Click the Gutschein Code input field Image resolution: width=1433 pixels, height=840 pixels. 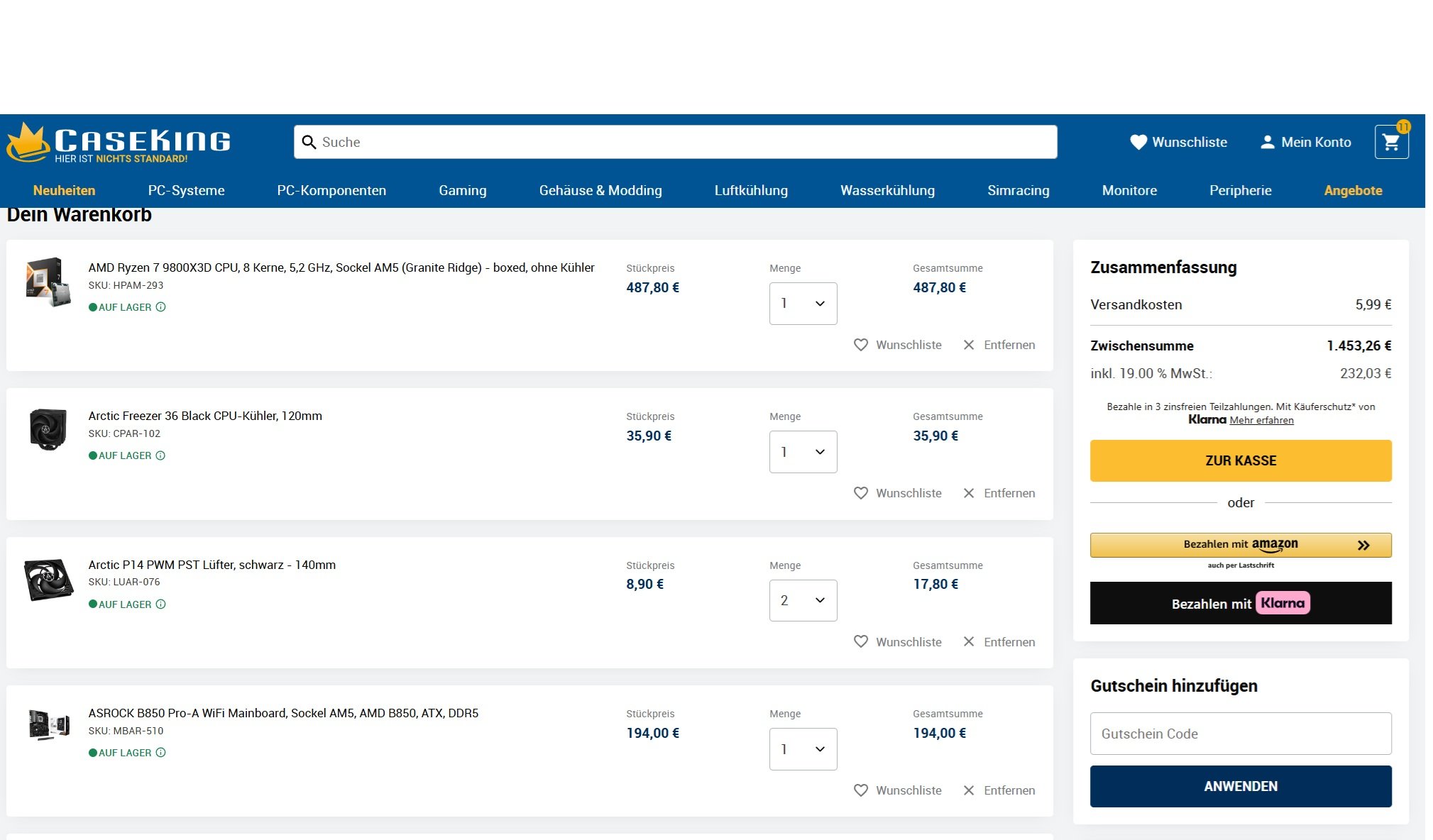[x=1240, y=734]
